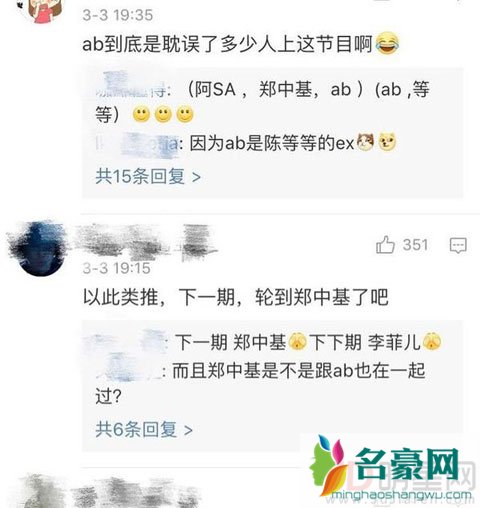Expand the 共6条回复 replies thread
This screenshot has width=480, height=508.
(x=144, y=430)
